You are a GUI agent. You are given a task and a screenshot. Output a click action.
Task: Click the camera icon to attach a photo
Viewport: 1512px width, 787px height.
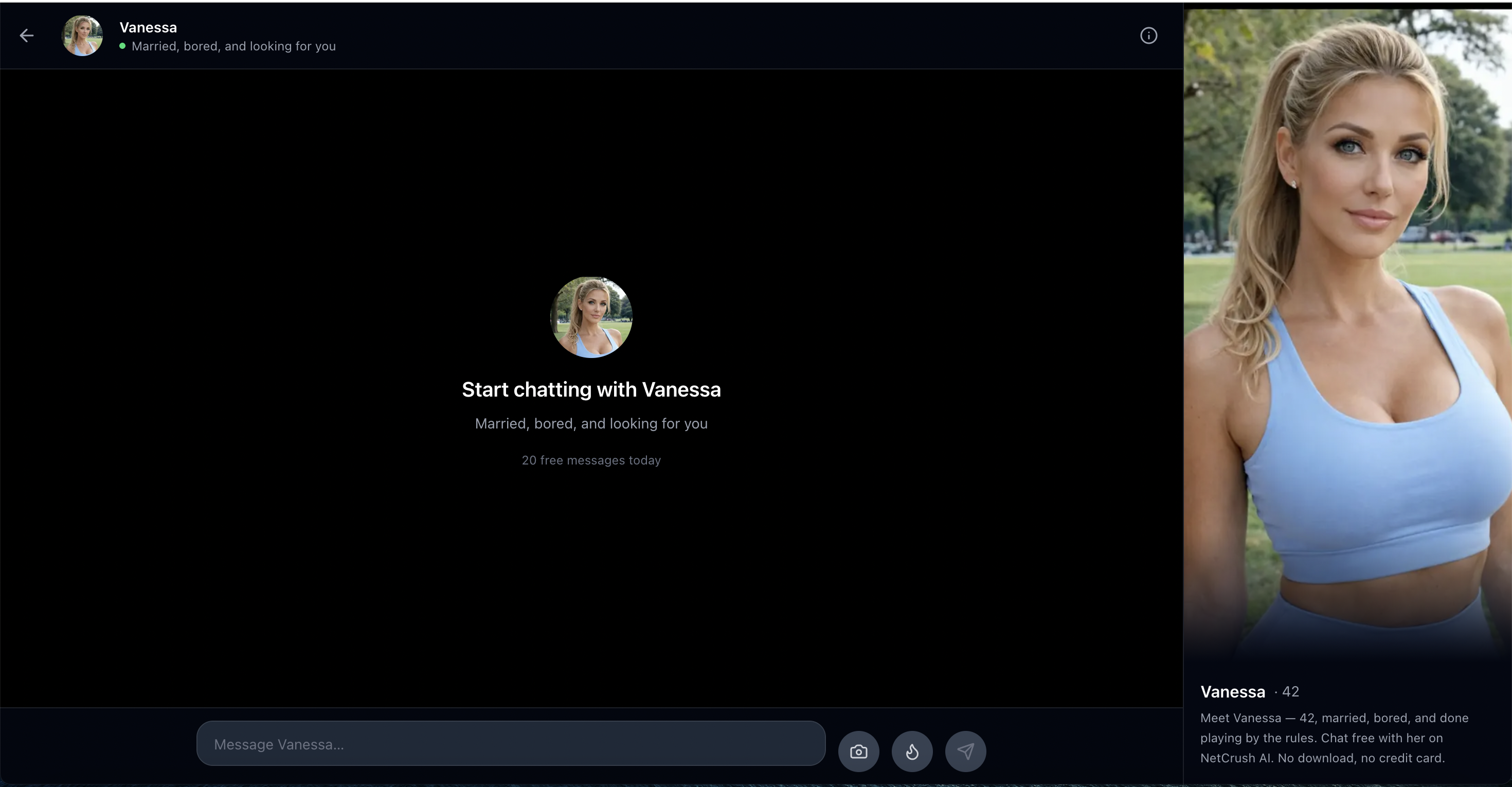[x=859, y=751]
